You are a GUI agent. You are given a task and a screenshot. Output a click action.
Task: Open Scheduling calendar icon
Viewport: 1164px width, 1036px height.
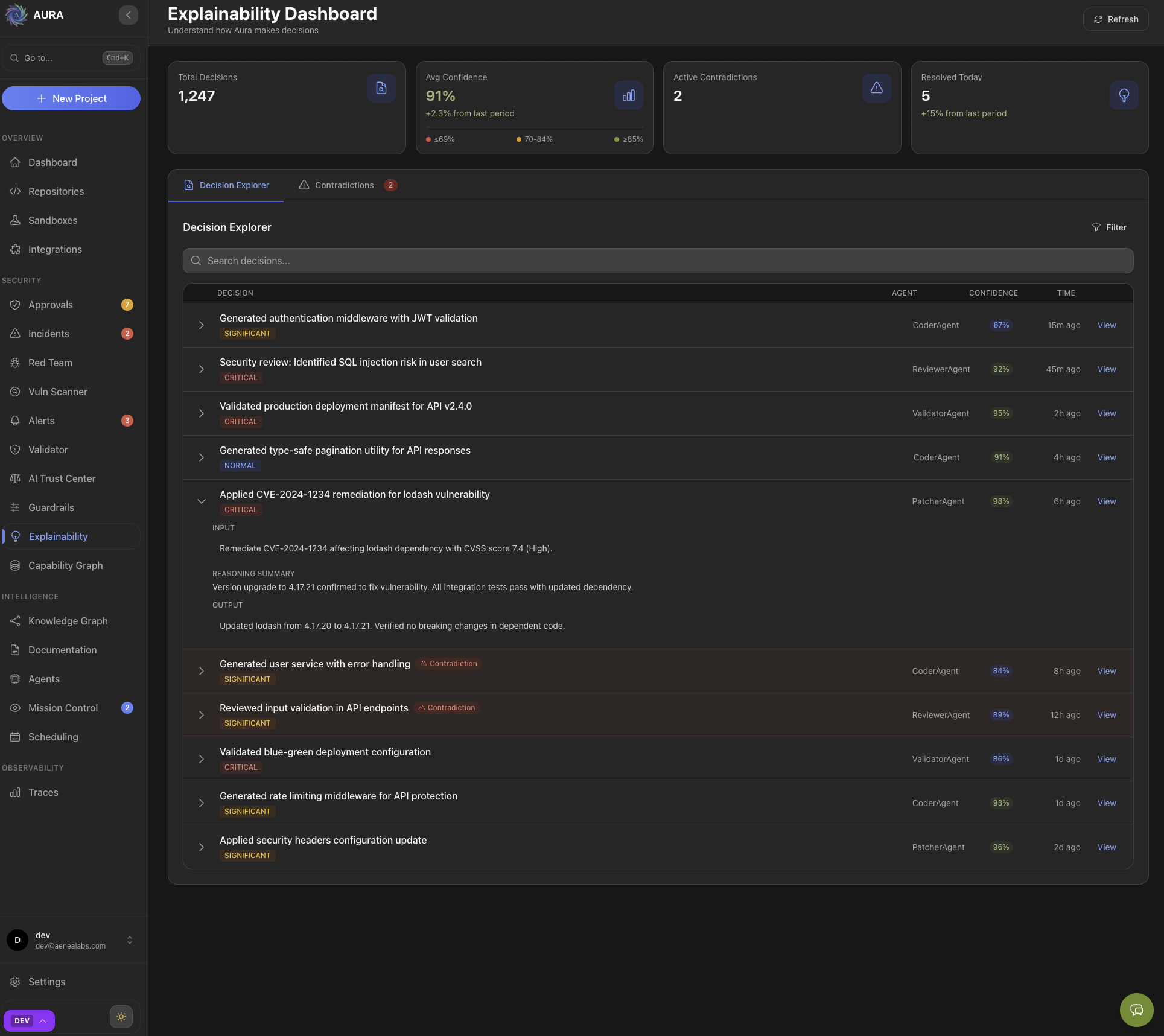point(15,737)
